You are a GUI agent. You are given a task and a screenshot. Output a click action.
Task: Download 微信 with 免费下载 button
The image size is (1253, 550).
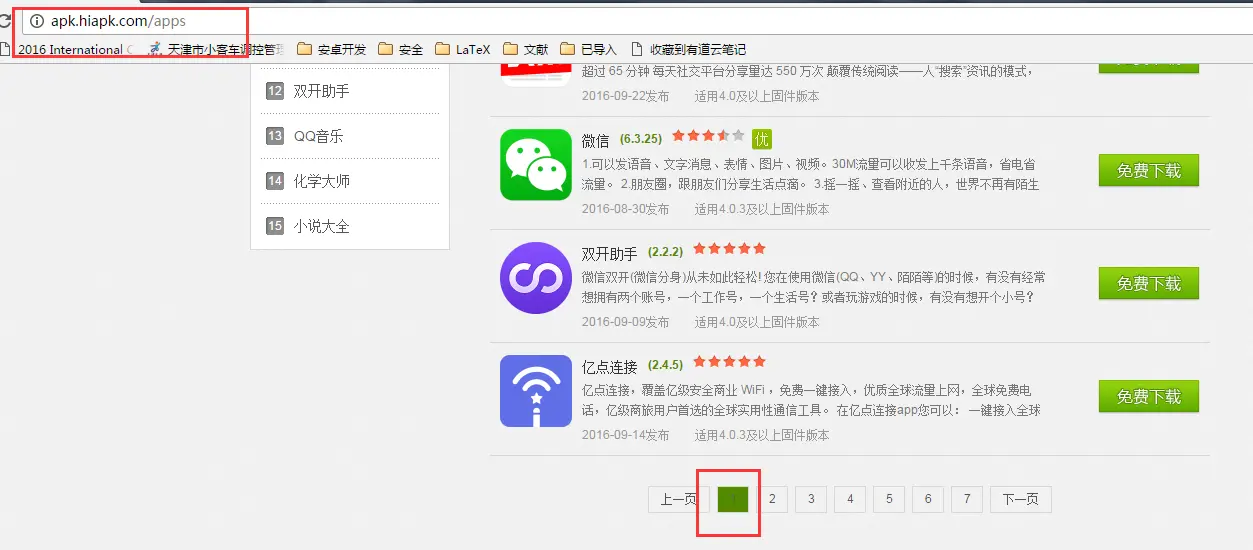[x=1148, y=171]
